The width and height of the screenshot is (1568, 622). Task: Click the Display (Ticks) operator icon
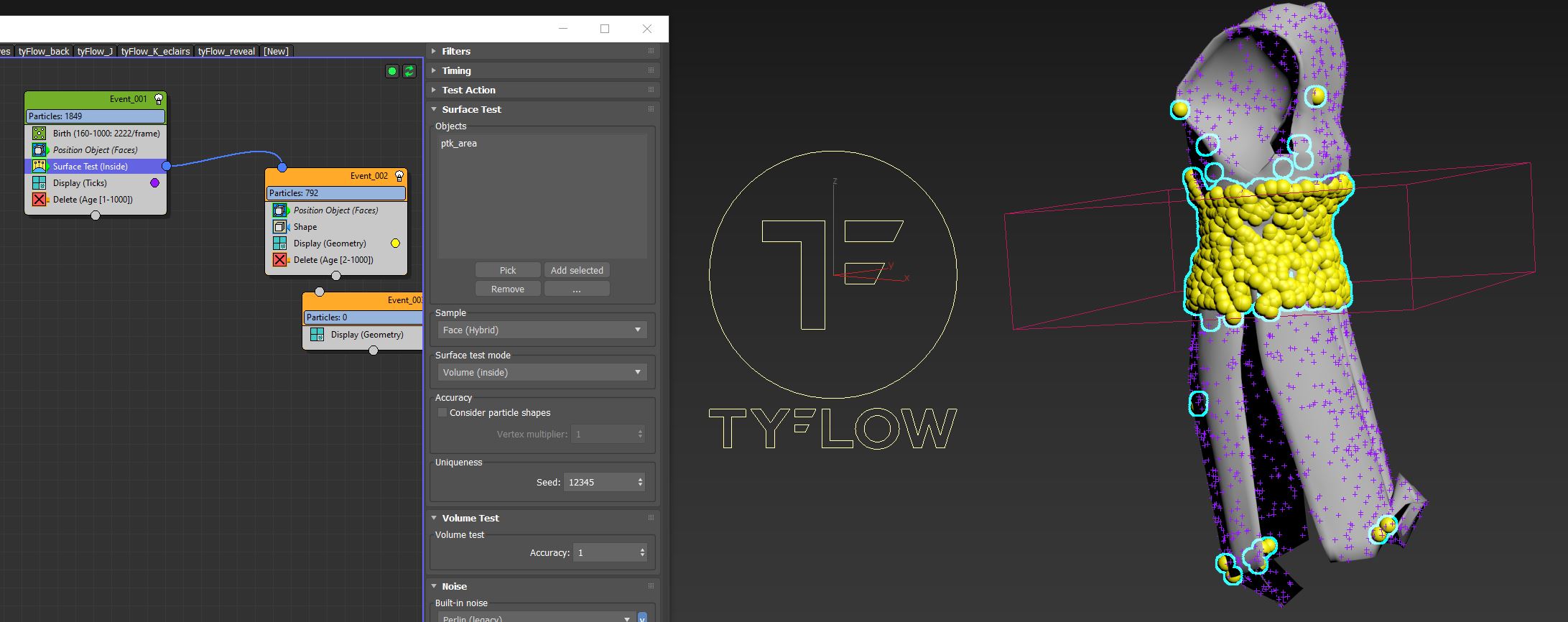pyautogui.click(x=40, y=183)
